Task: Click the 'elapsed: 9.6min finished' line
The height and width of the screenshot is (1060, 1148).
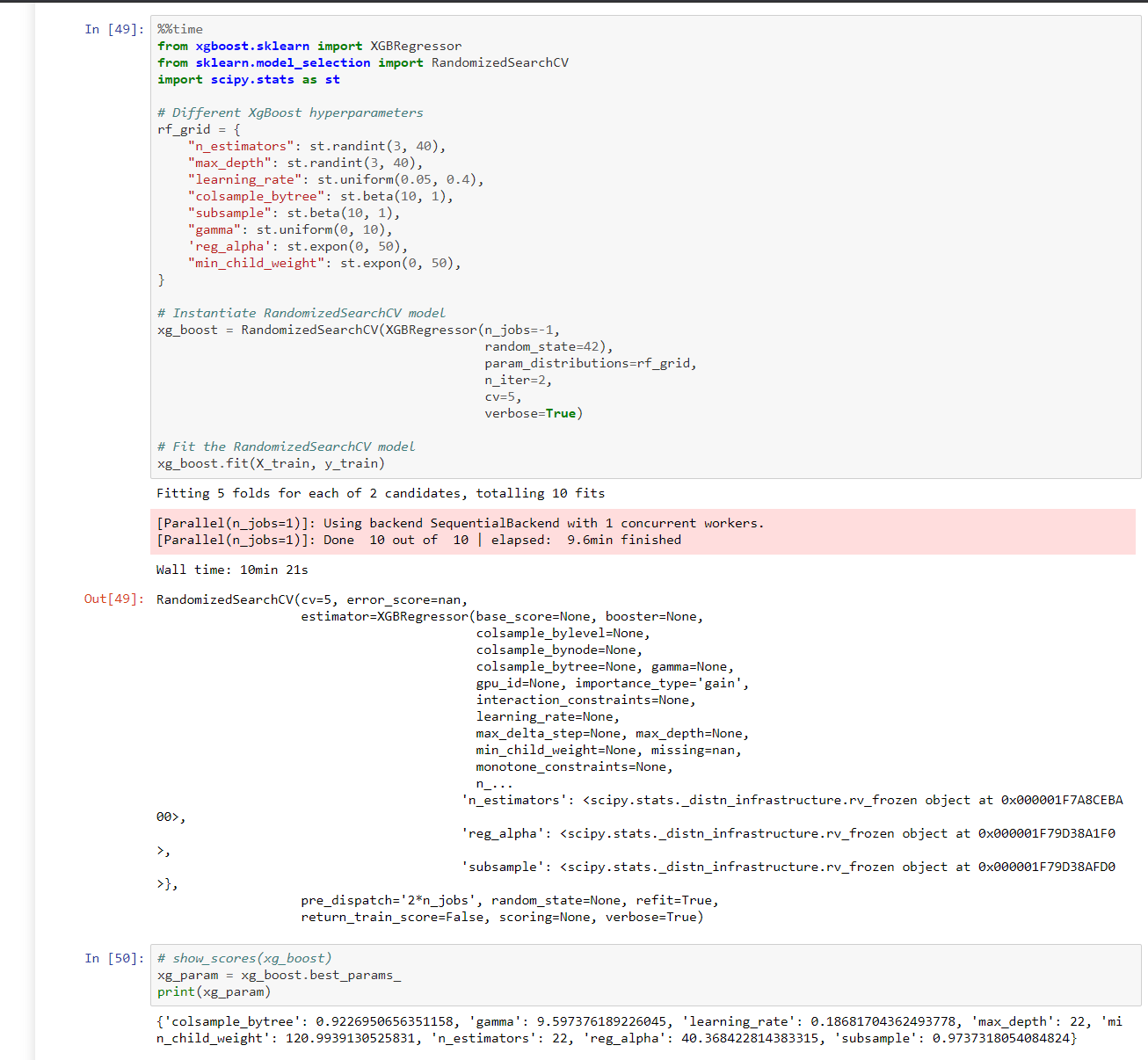Action: [418, 540]
